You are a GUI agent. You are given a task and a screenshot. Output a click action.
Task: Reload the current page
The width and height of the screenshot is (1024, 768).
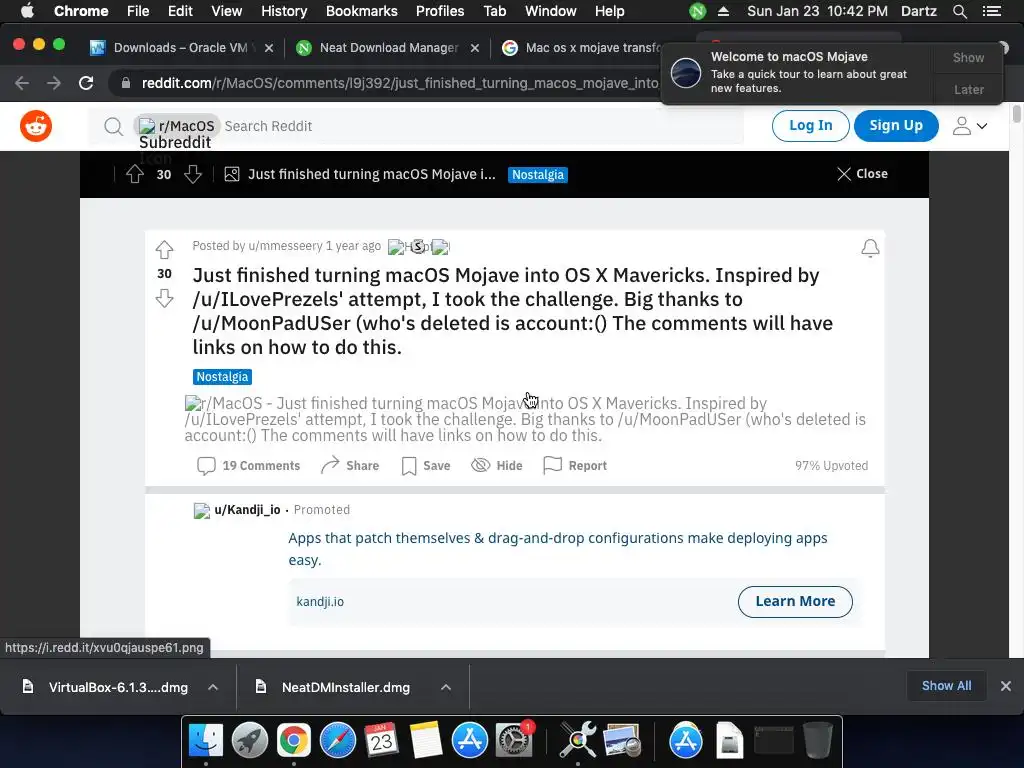coord(86,83)
